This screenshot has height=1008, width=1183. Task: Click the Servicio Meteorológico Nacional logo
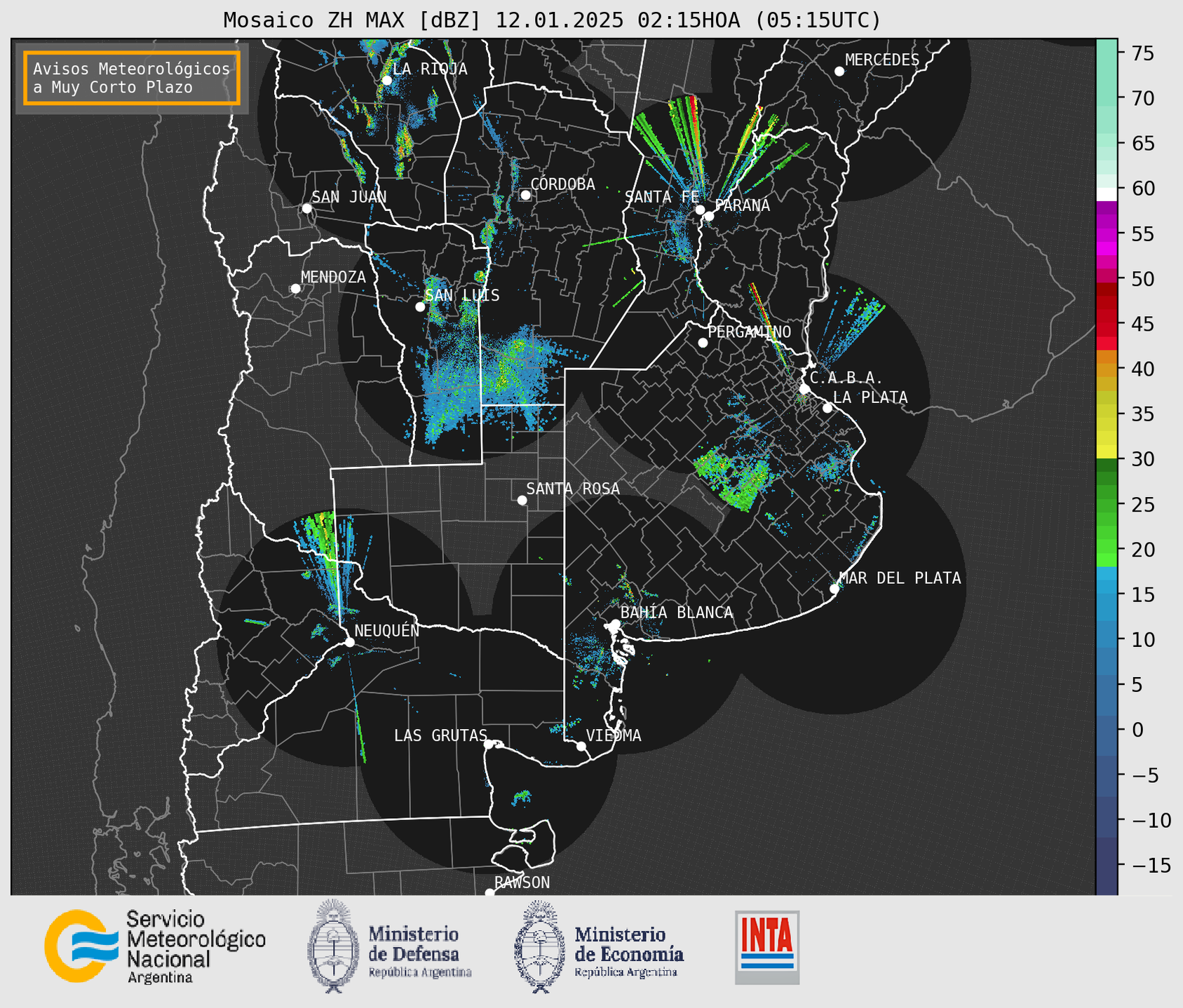(155, 946)
